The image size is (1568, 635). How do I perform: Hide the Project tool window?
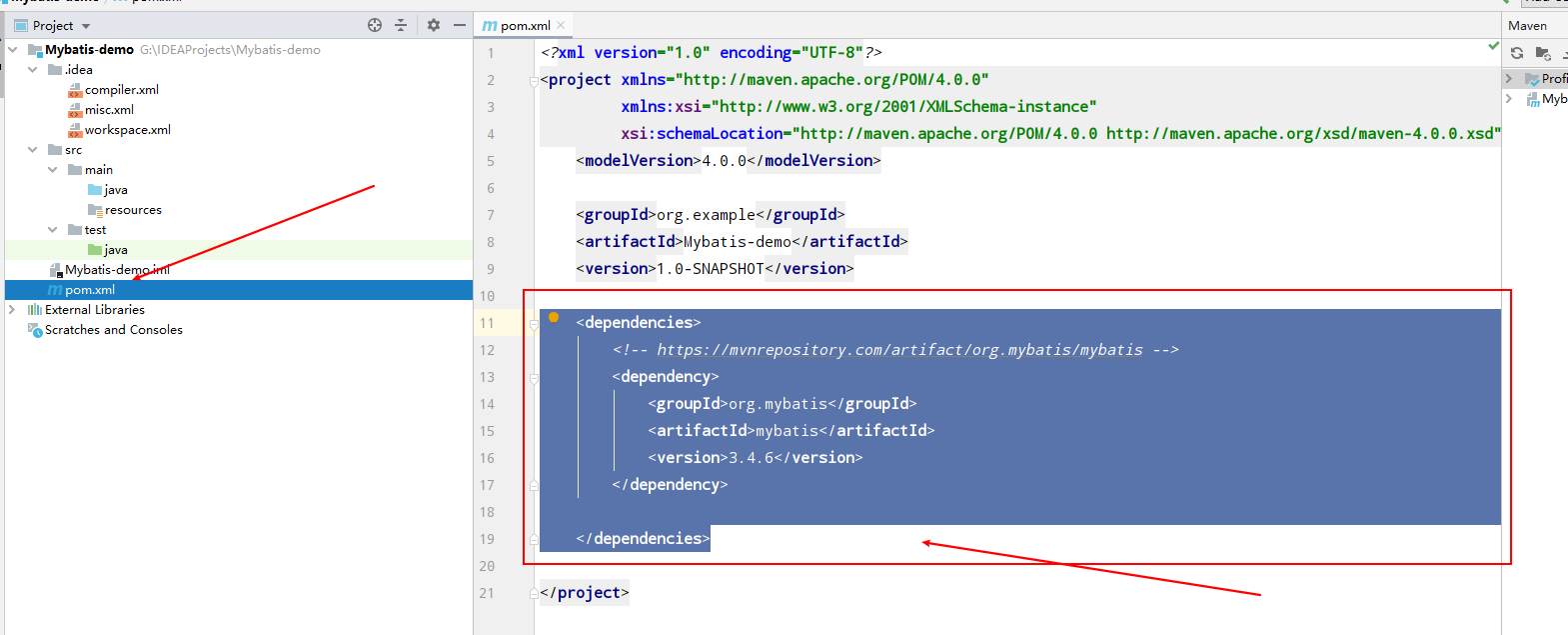pos(460,25)
